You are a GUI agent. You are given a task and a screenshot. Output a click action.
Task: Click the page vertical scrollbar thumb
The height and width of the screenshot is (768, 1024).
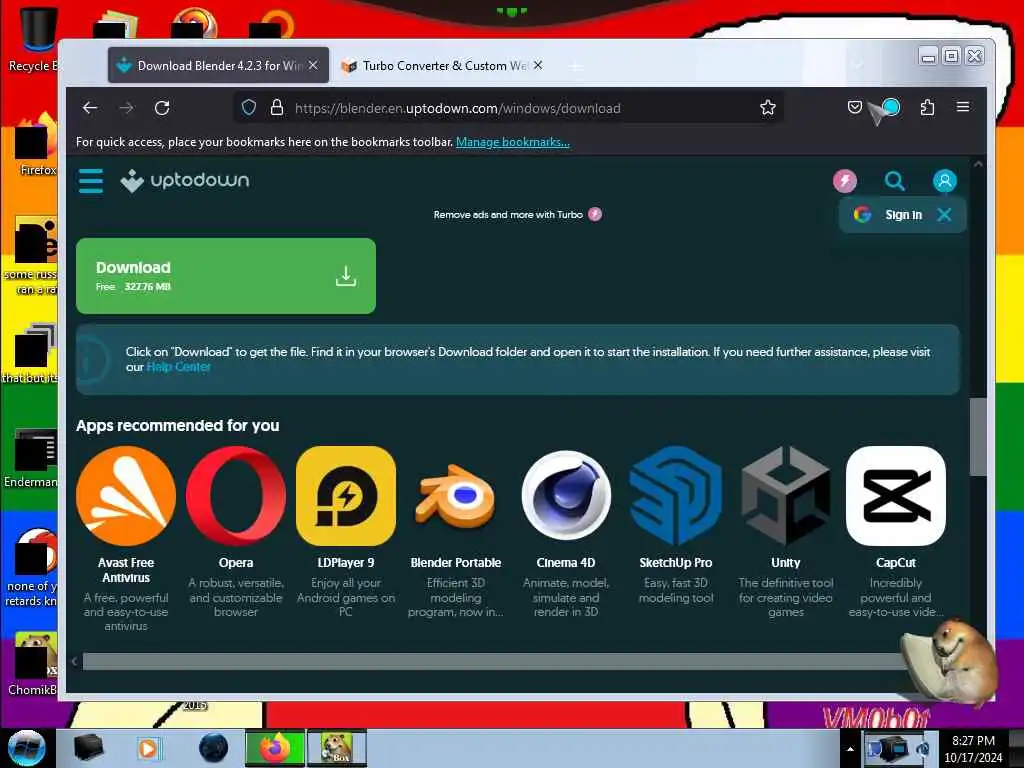pyautogui.click(x=978, y=436)
